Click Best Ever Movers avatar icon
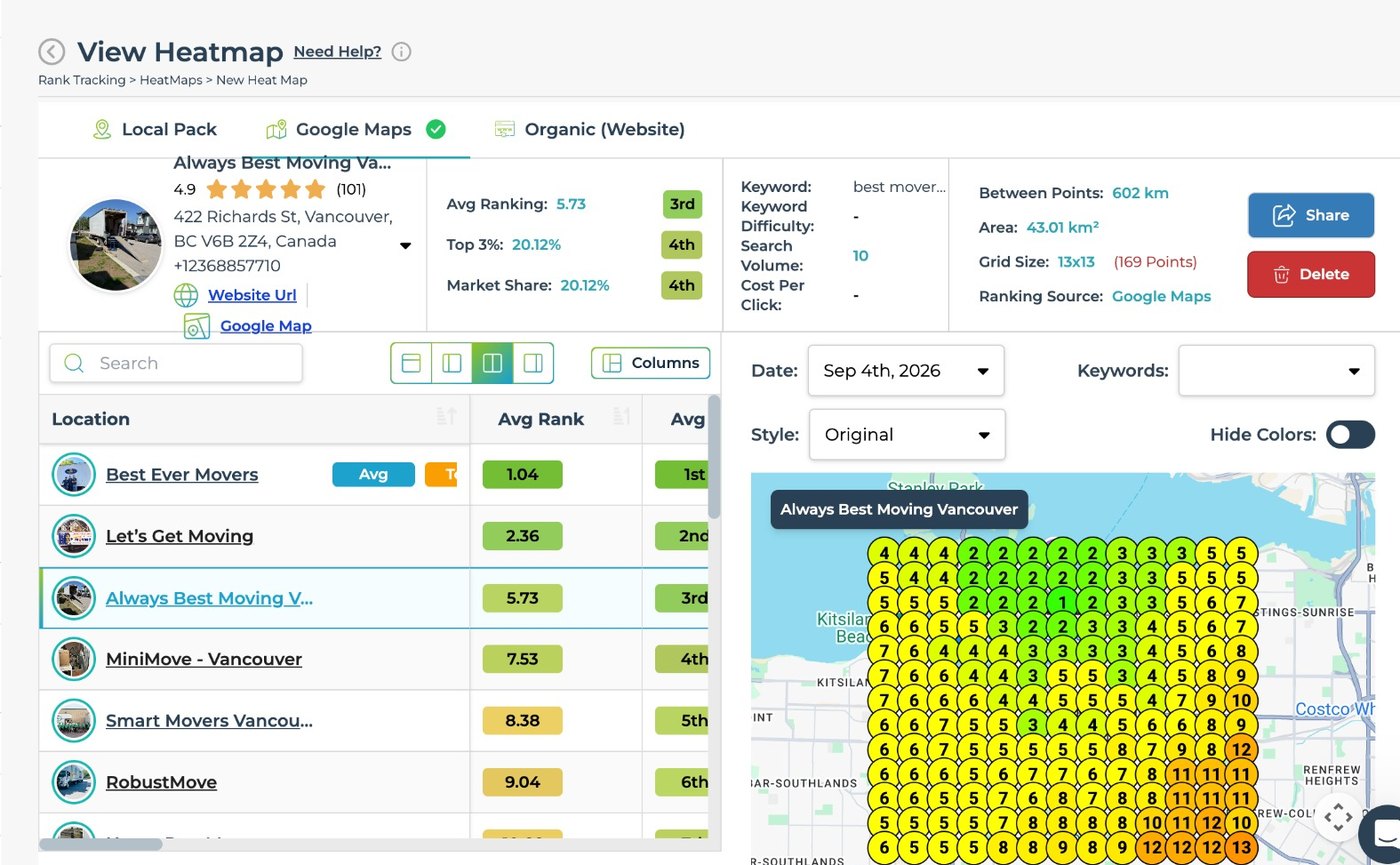 73,475
